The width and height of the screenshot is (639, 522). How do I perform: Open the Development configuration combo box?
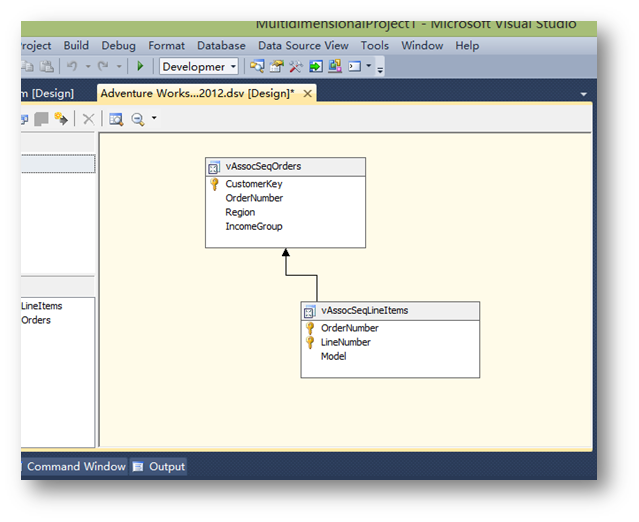pos(199,66)
